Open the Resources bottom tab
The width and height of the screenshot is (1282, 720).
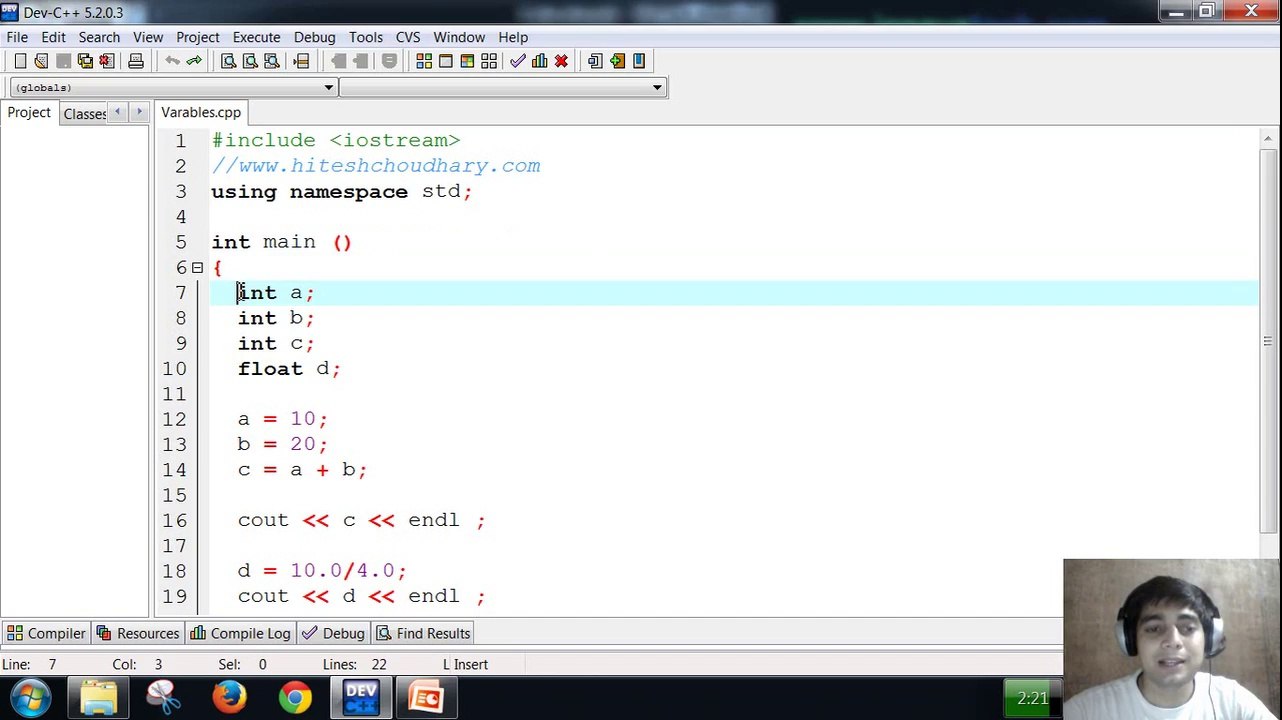click(x=138, y=633)
